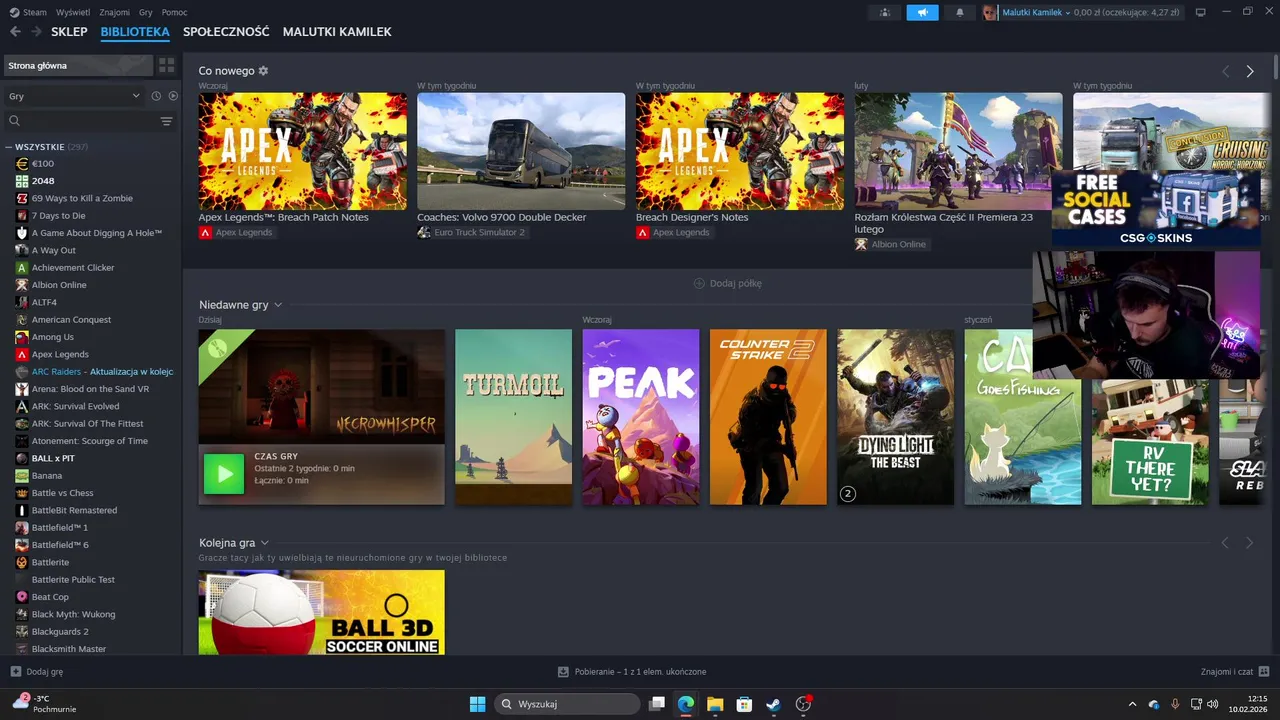The image size is (1280, 720).
Task: Open the PEAK game cover
Action: [641, 417]
